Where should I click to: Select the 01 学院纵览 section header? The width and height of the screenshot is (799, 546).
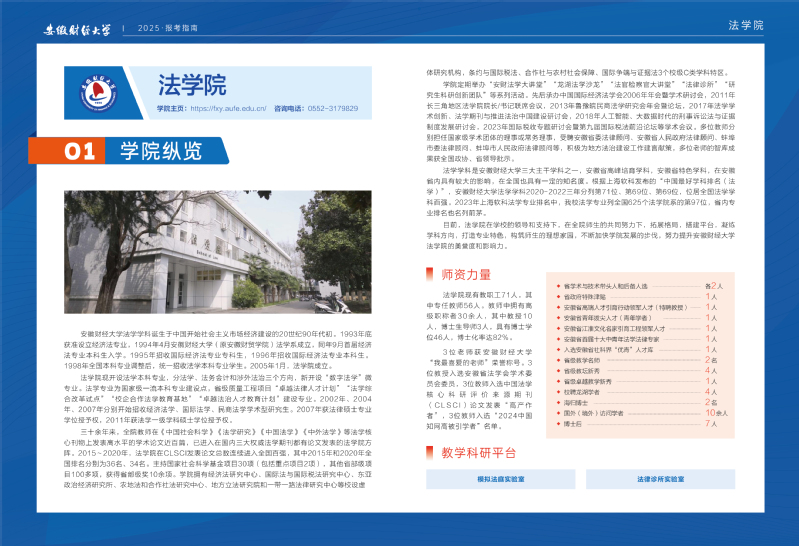(x=128, y=150)
